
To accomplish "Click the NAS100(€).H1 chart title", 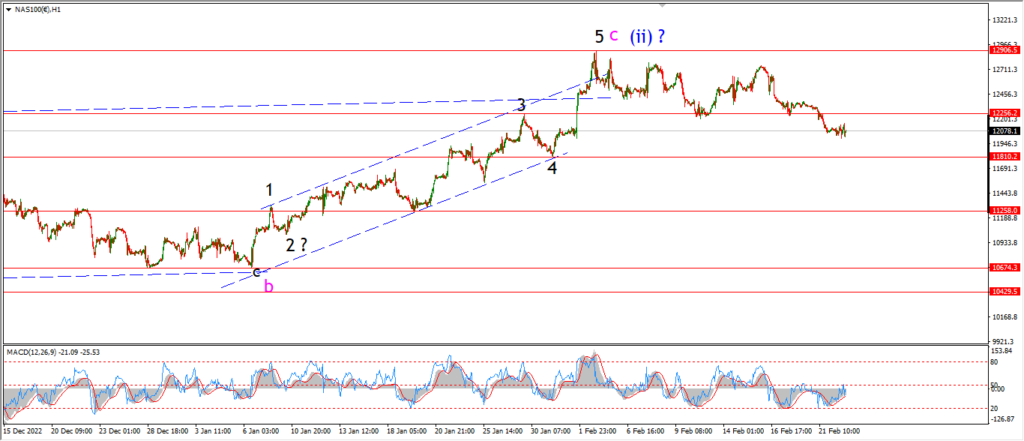I will click(36, 10).
